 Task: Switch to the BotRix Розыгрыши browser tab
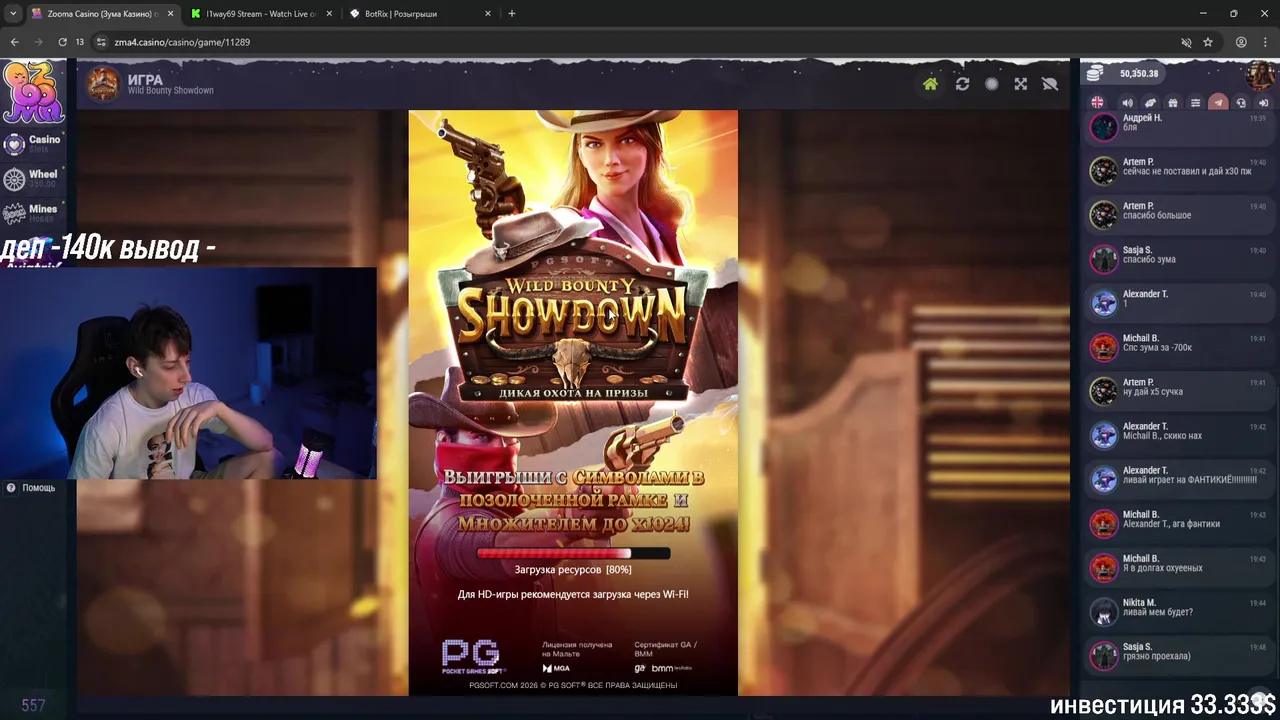420,14
